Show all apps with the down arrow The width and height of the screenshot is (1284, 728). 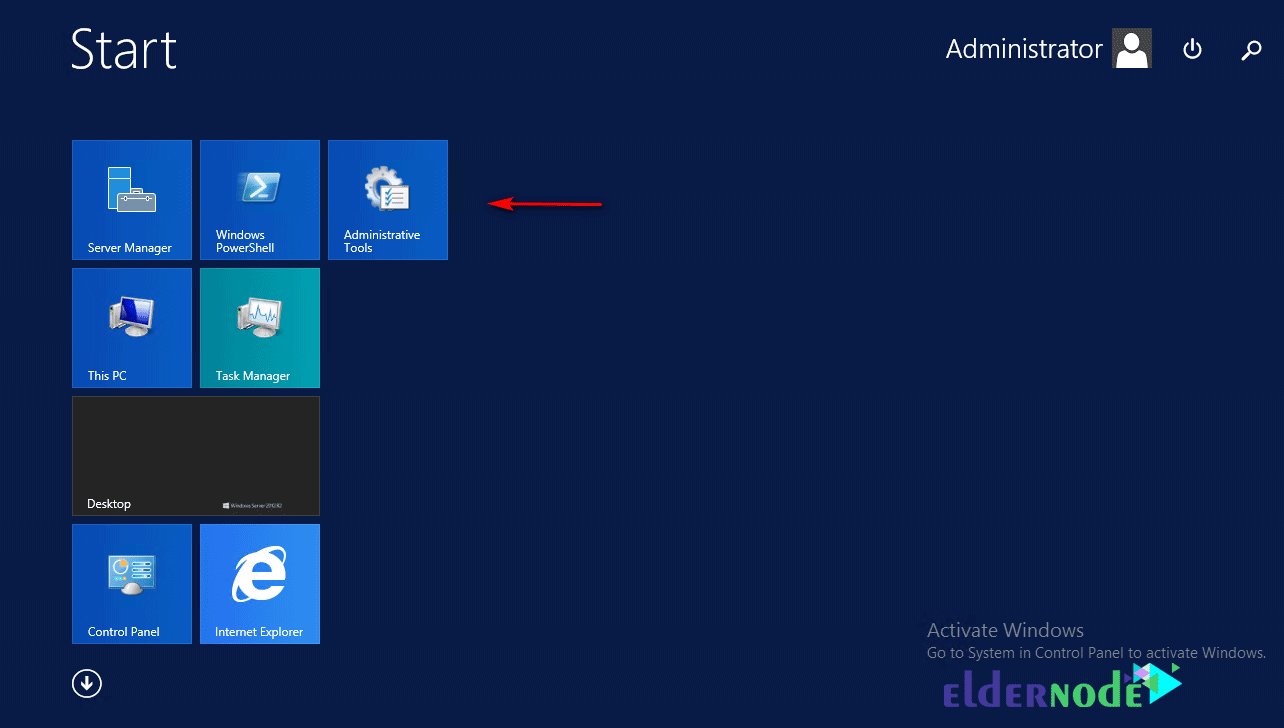[87, 683]
